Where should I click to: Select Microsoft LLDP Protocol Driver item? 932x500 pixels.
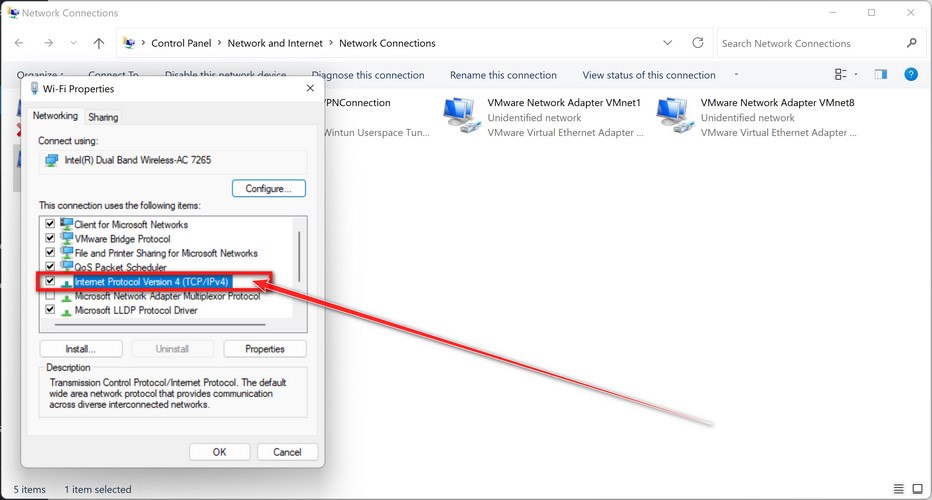[136, 310]
